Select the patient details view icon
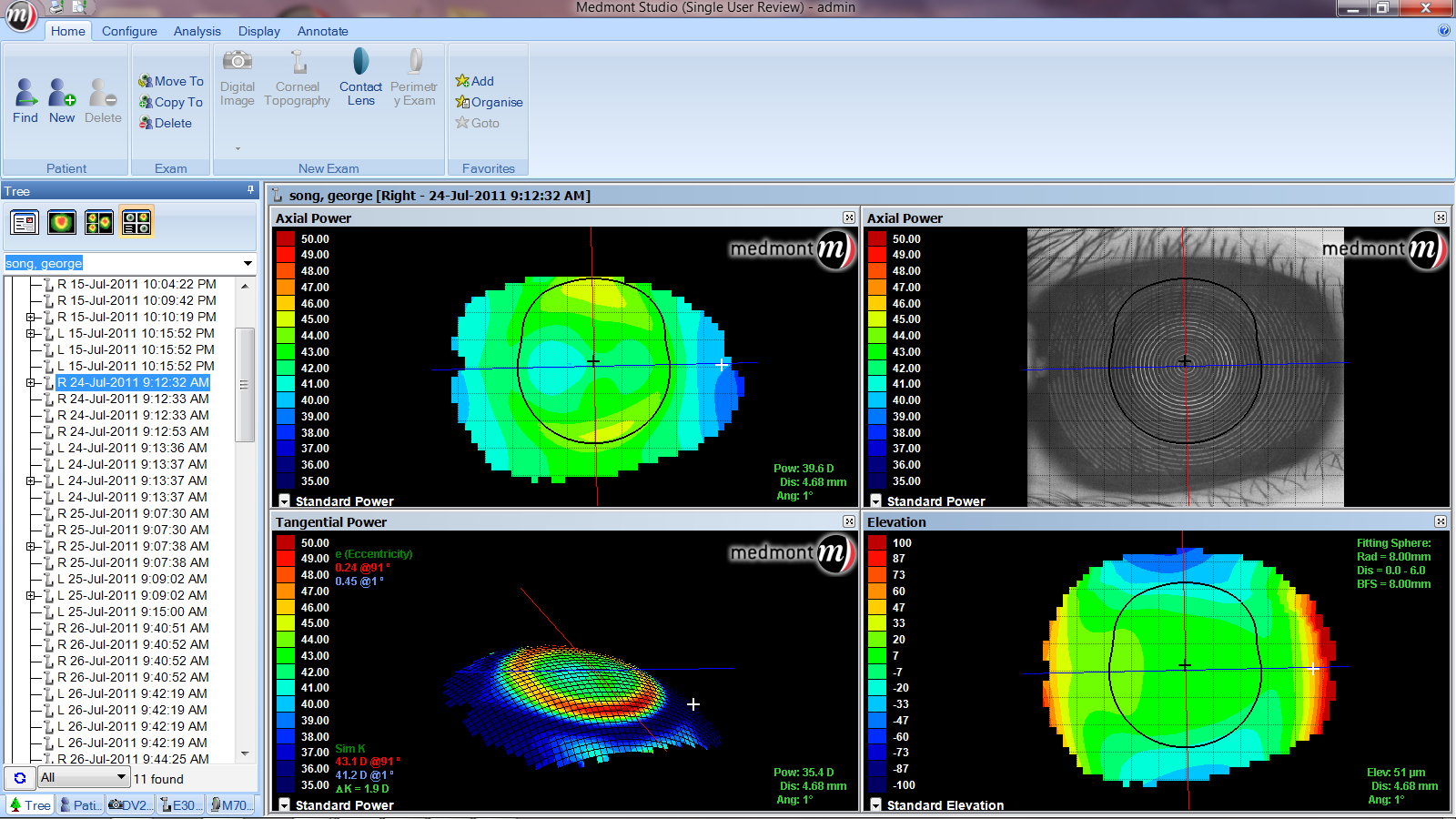Image resolution: width=1456 pixels, height=819 pixels. 25,222
